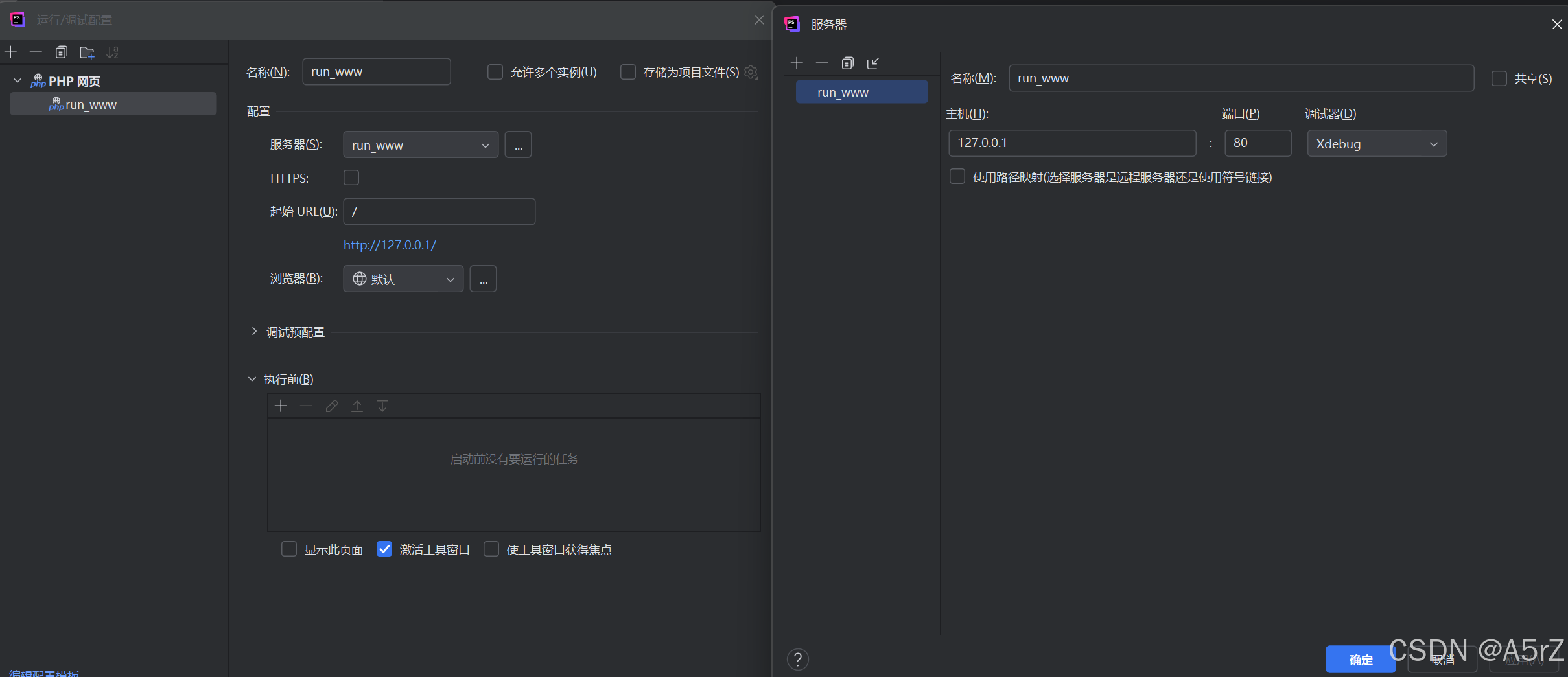Expand the 调试预配置 section

tap(254, 331)
